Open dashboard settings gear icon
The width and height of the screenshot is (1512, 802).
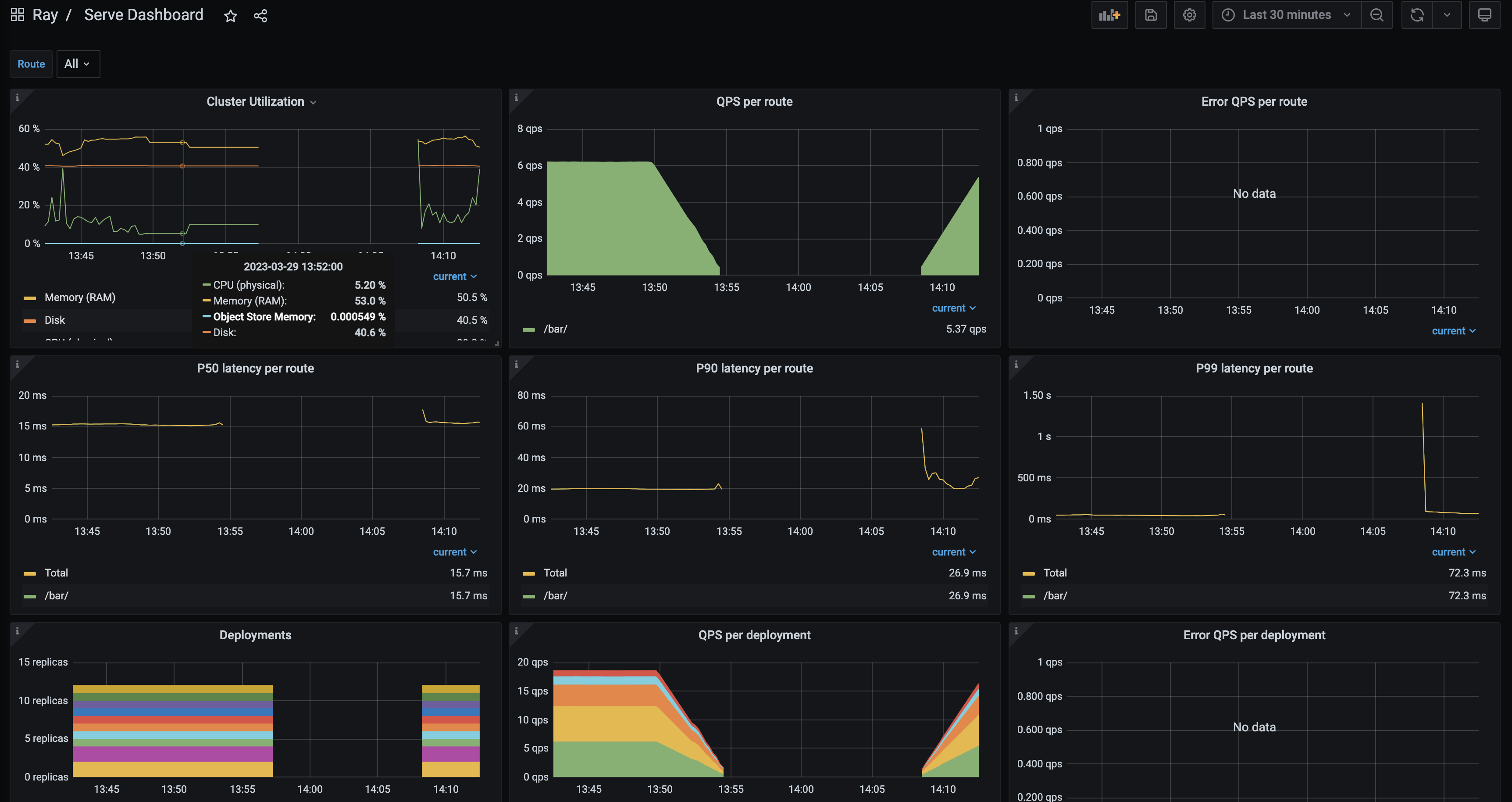pos(1189,15)
